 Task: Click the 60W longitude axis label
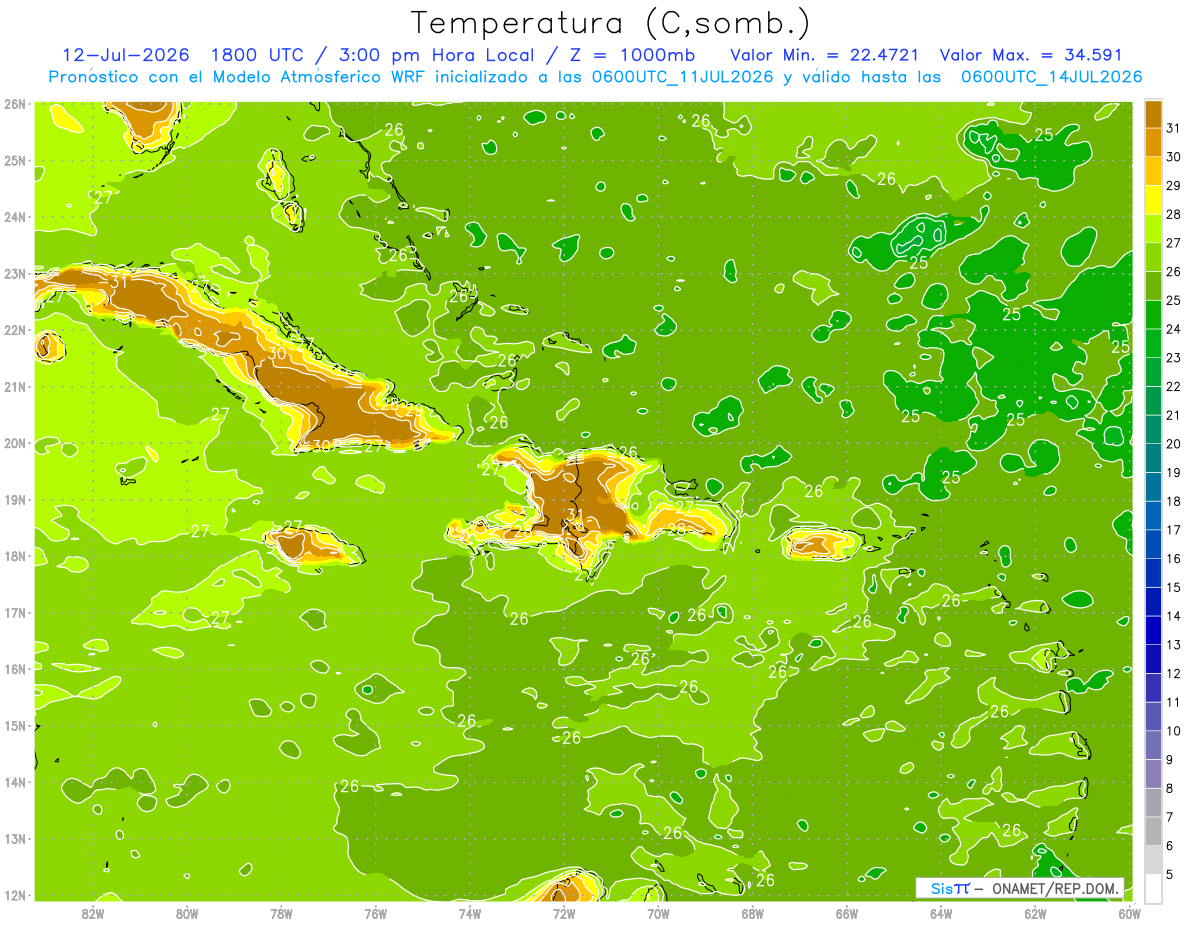pyautogui.click(x=1130, y=913)
